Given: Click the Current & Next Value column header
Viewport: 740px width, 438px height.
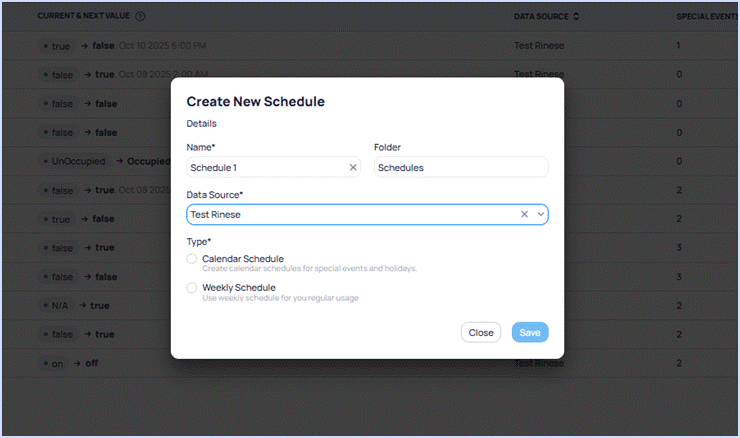Looking at the screenshot, I should point(84,17).
